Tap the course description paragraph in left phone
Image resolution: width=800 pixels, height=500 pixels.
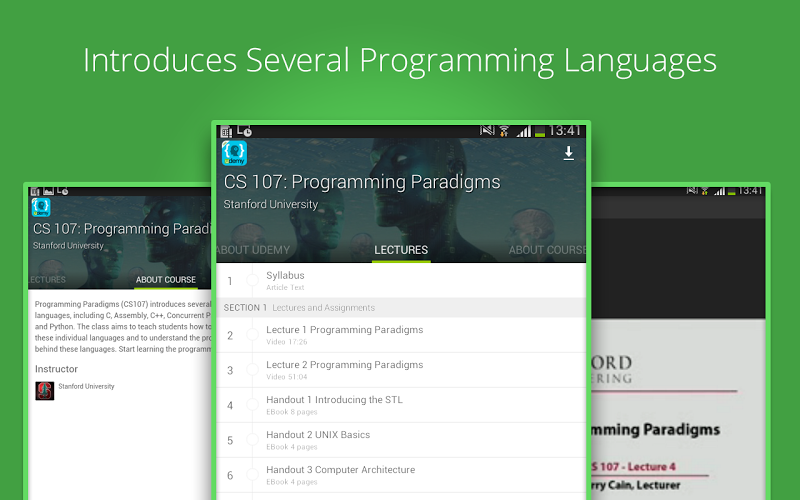tap(123, 327)
